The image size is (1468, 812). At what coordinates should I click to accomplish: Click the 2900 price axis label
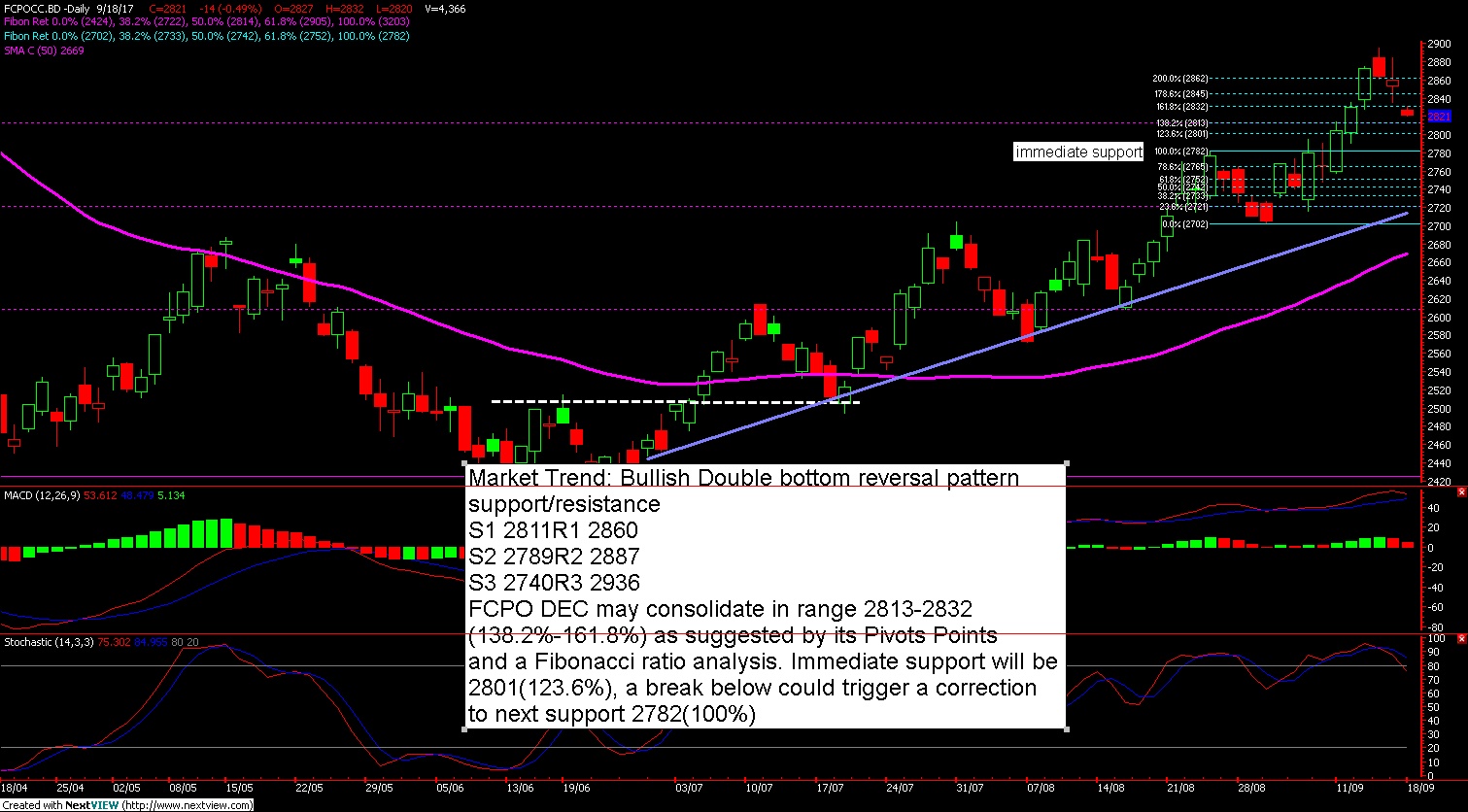point(1441,44)
